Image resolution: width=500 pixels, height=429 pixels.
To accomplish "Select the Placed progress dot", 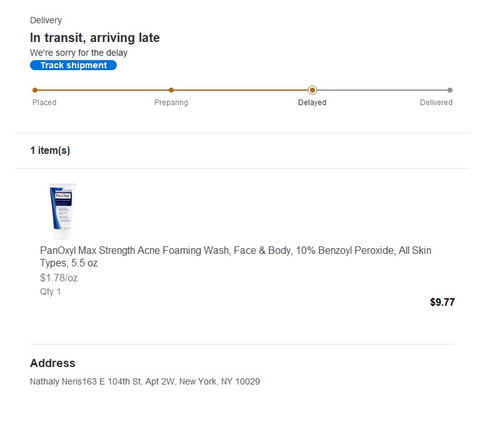I will click(35, 90).
